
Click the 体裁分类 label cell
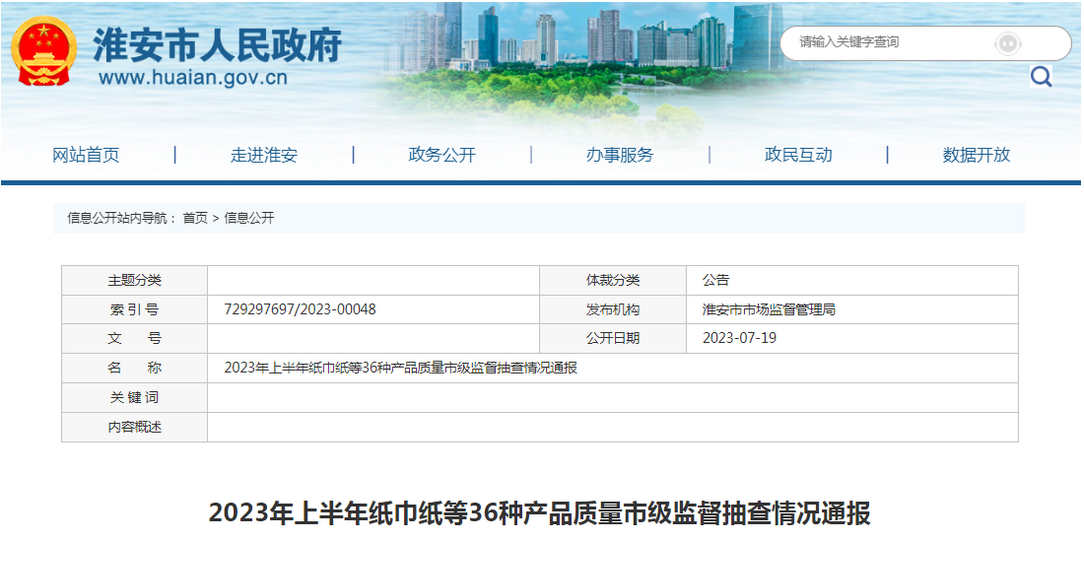pos(613,280)
